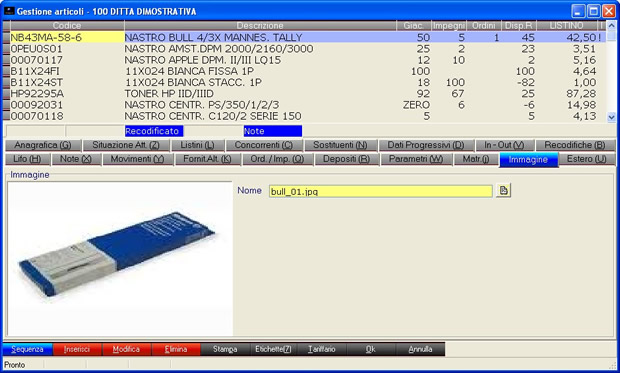Screen dimensions: 620x373
Task: Click the application icon in title bar
Action: point(9,11)
